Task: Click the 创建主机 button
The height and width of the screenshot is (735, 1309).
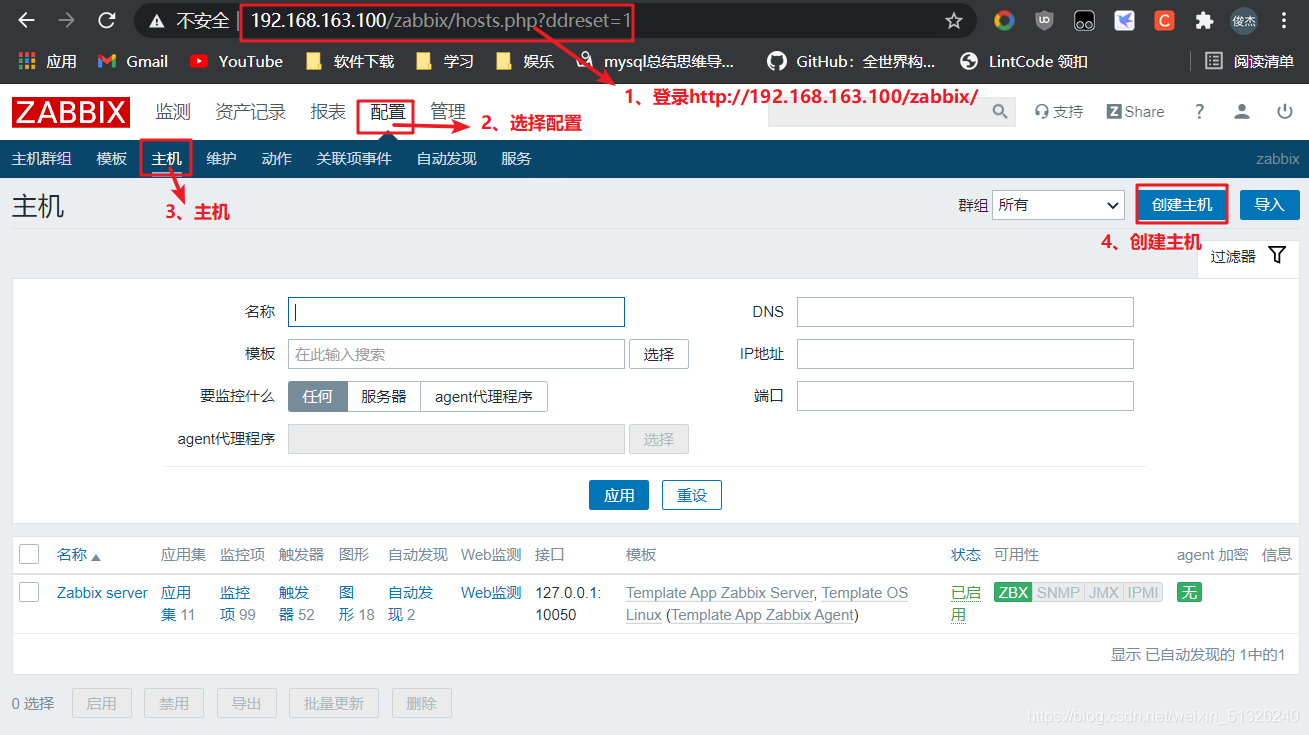Action: (x=1182, y=205)
